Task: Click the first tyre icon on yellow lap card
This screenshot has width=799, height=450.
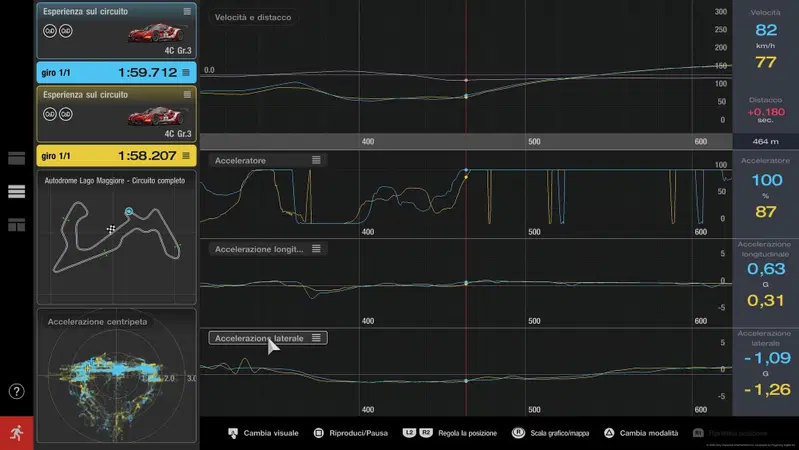Action: (x=49, y=114)
